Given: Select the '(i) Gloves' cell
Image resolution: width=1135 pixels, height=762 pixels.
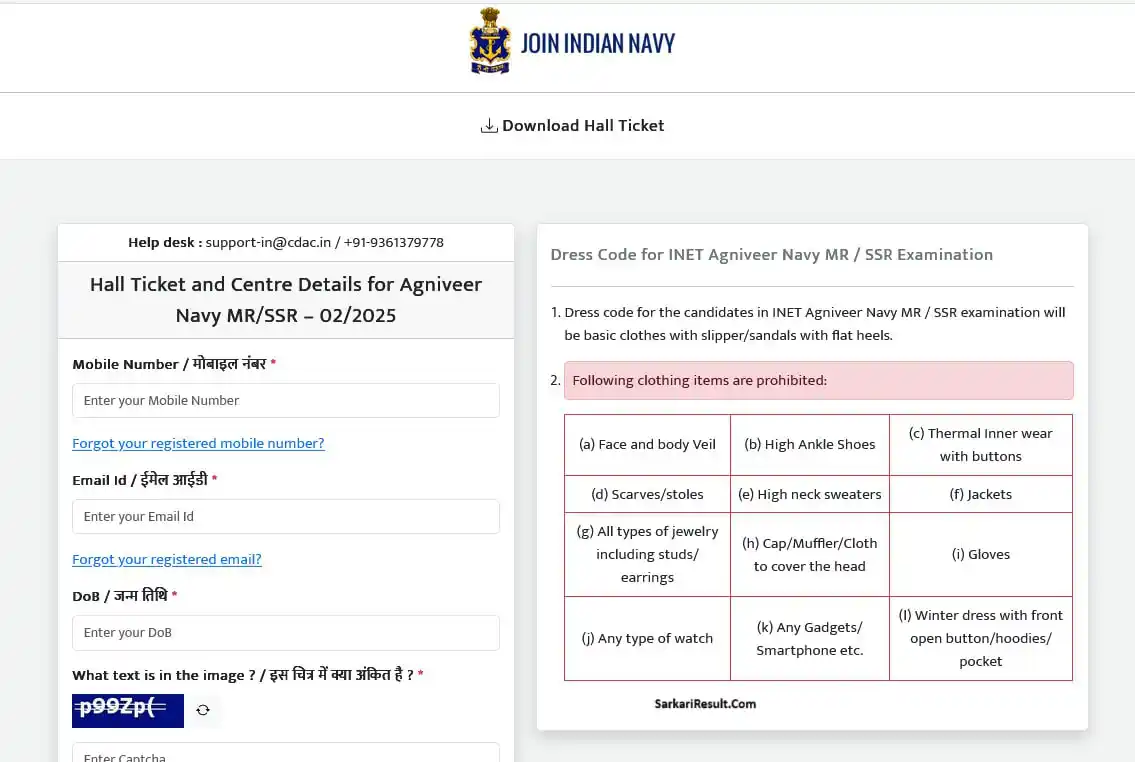Looking at the screenshot, I should [981, 554].
